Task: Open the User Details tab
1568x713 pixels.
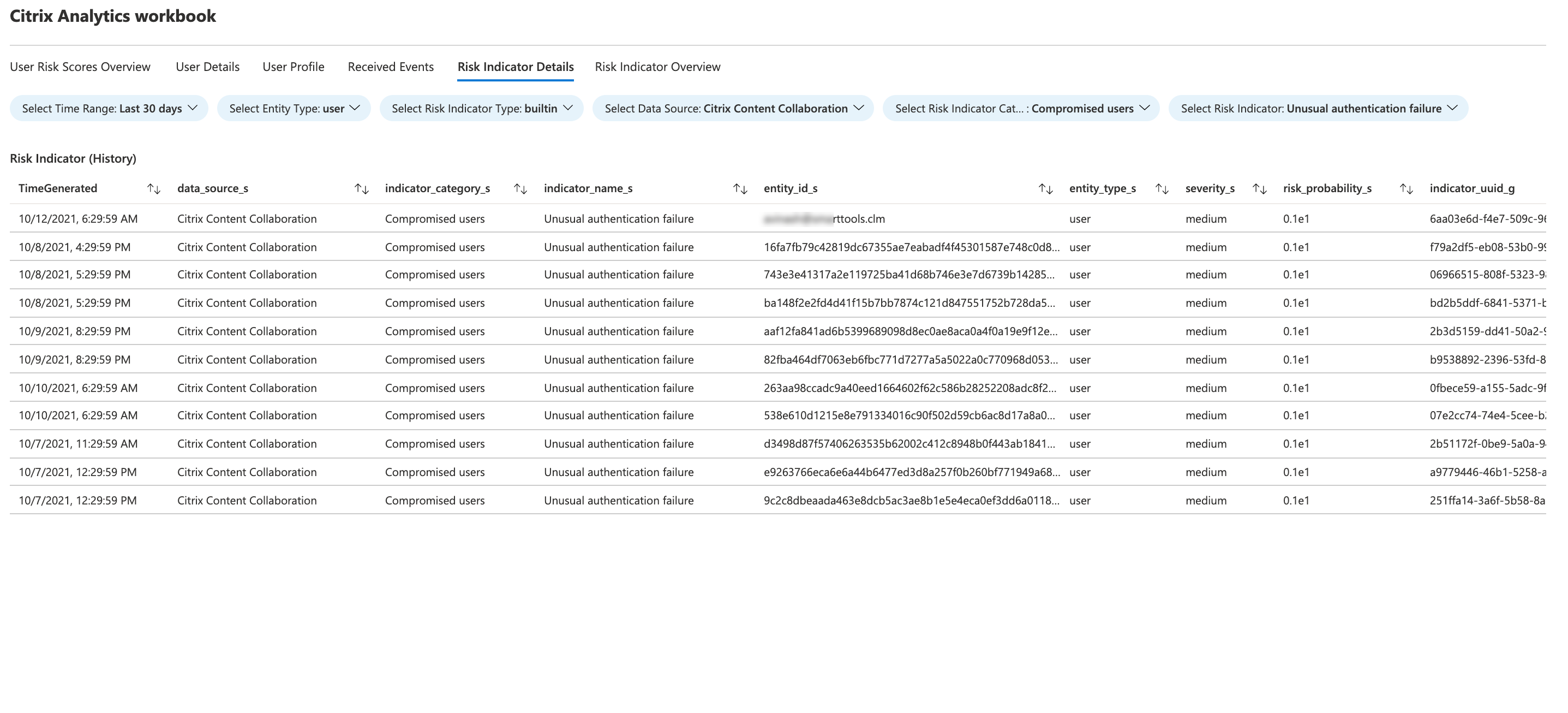Action: click(207, 67)
